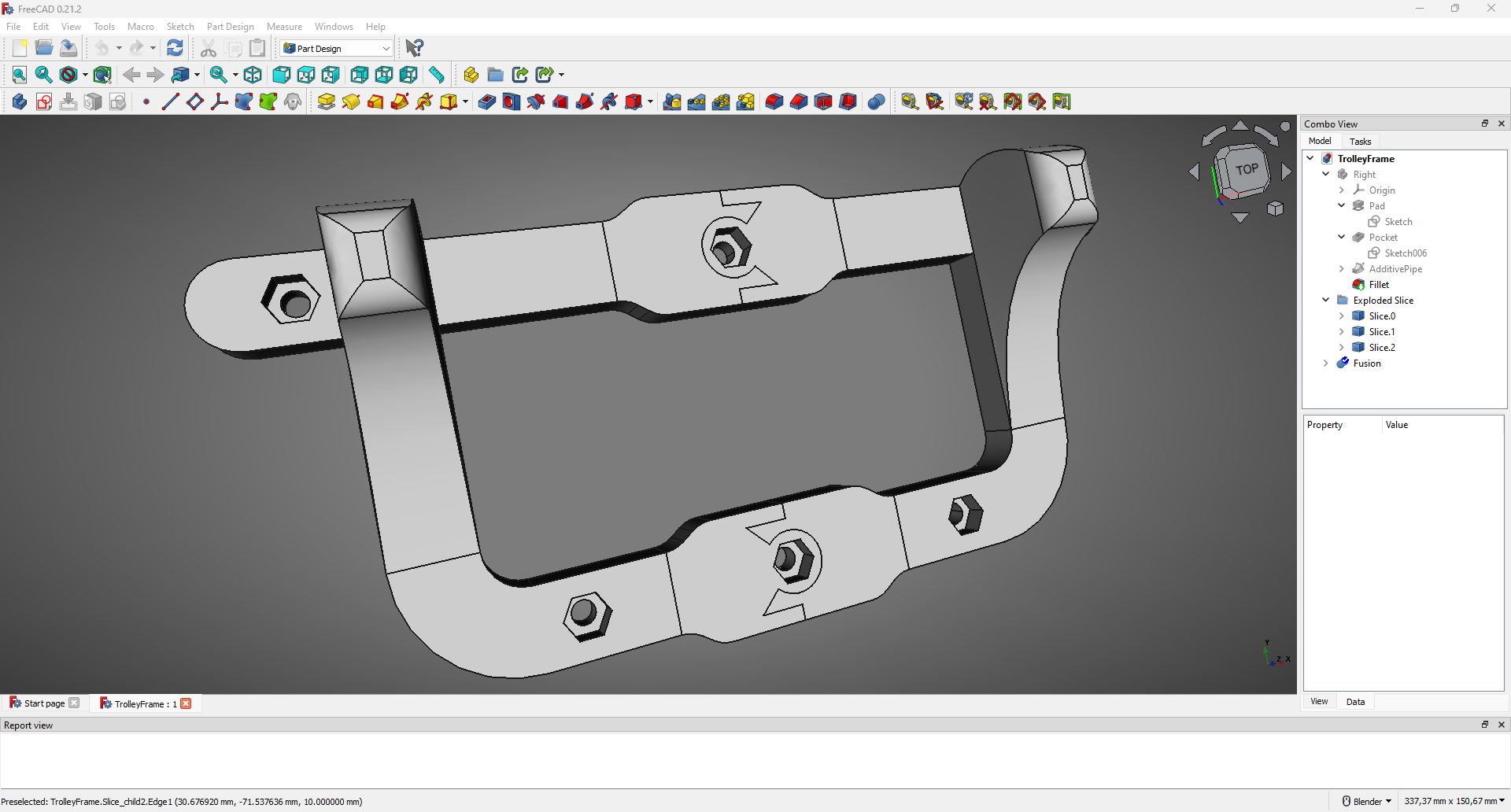This screenshot has width=1511, height=812.
Task: Collapse the Pocket tree node
Action: point(1342,237)
